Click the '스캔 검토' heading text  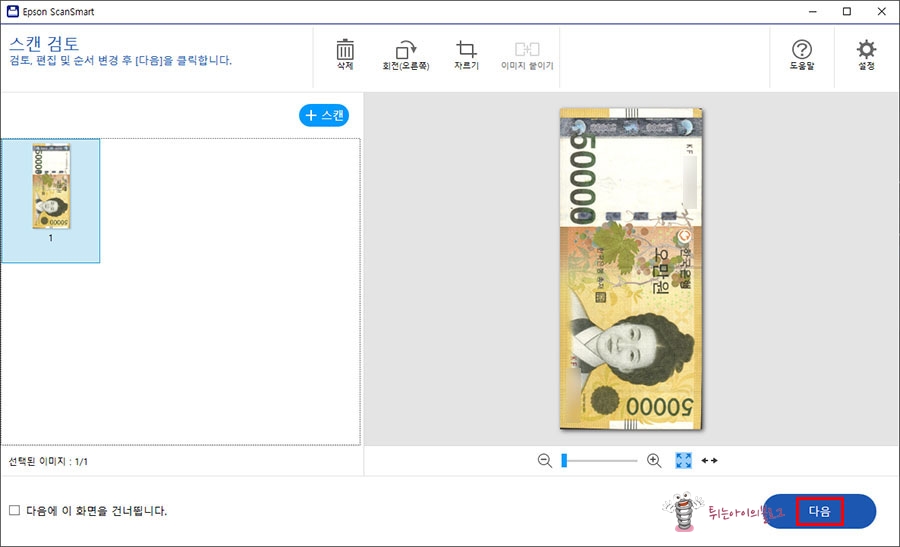(x=44, y=44)
